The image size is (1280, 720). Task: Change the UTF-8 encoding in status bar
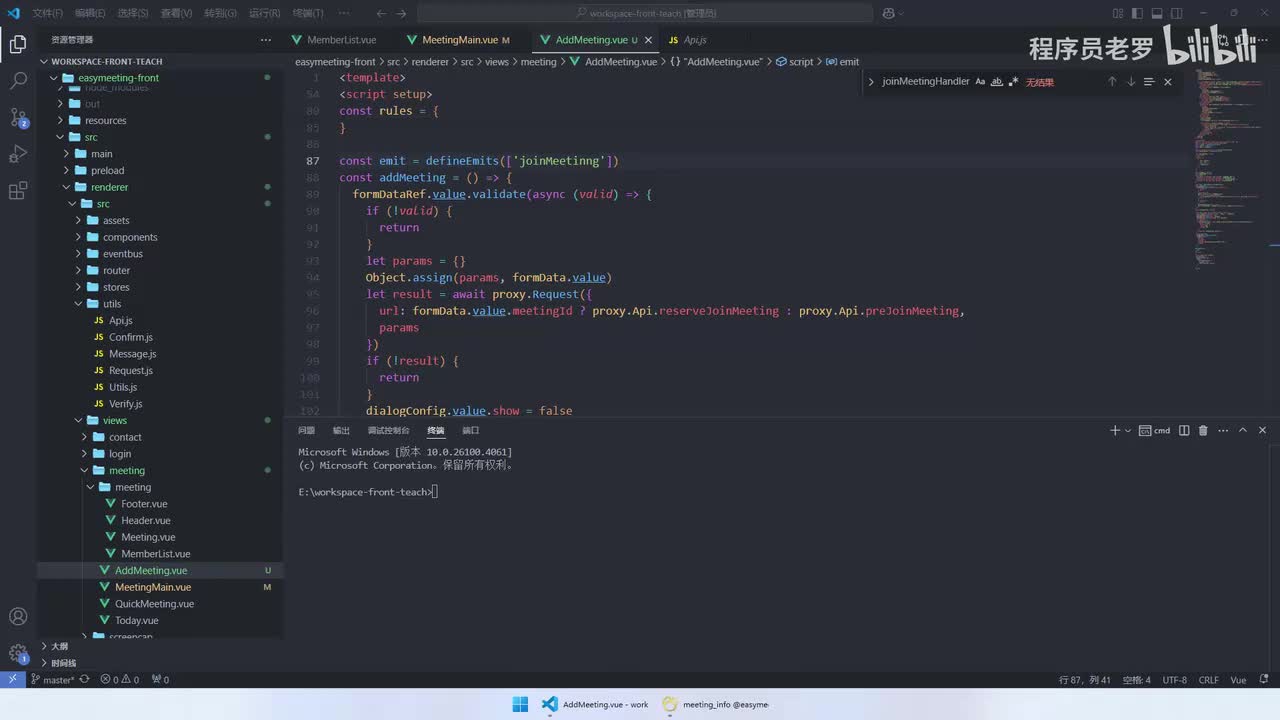click(x=1175, y=680)
